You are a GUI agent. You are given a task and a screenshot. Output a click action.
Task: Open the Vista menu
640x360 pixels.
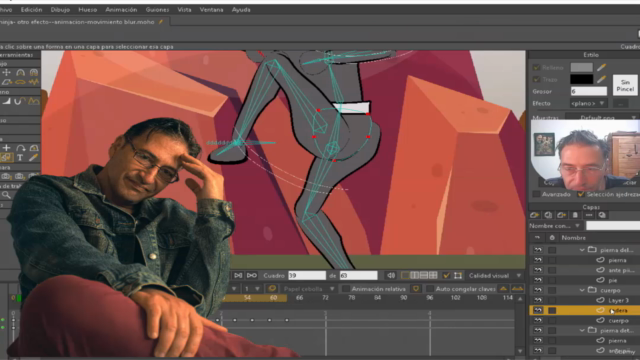click(x=184, y=9)
